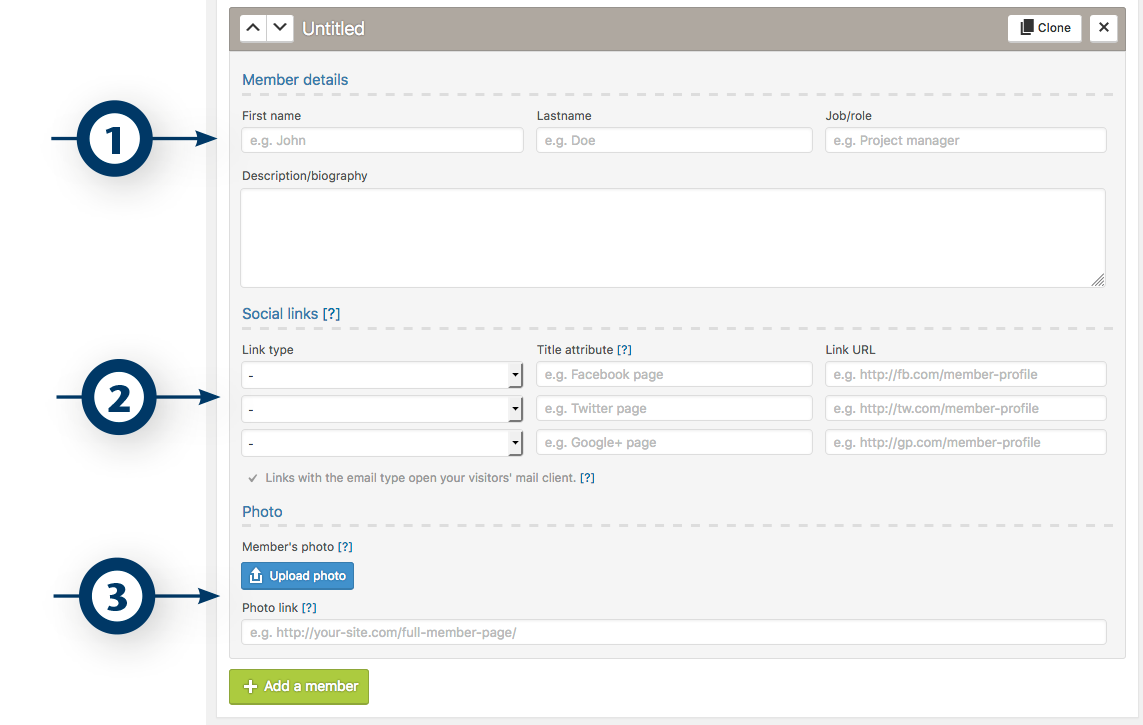The image size is (1143, 725).
Task: Open the second Link type dropdown
Action: coord(382,409)
